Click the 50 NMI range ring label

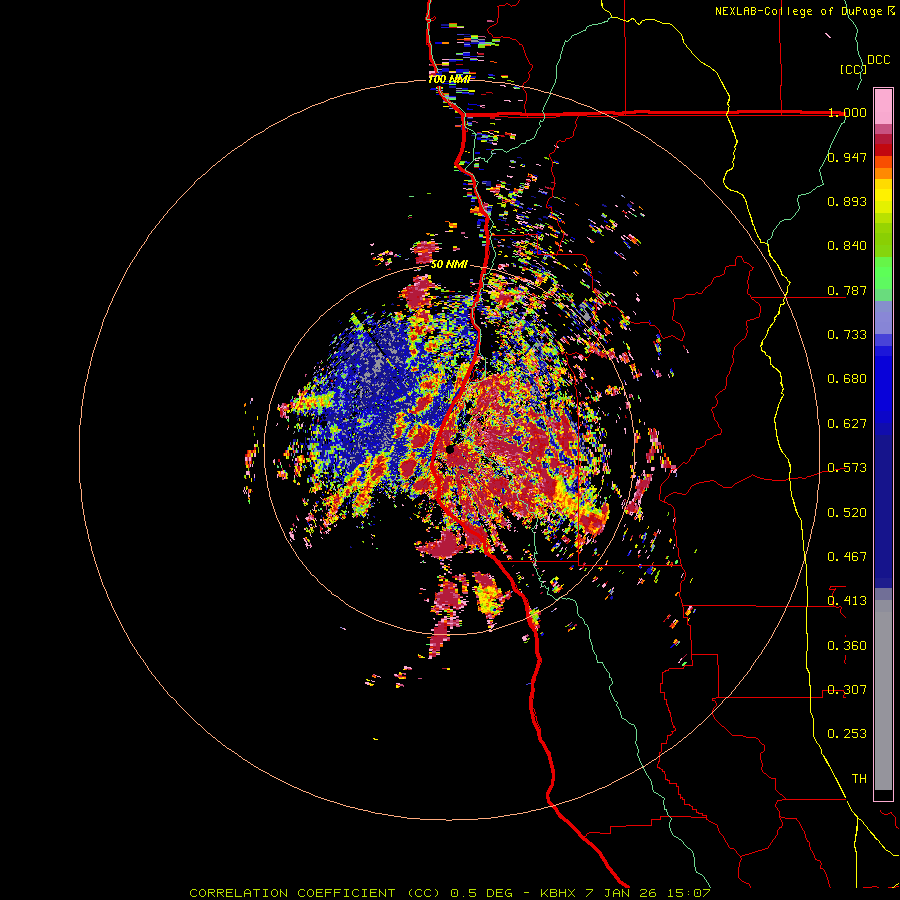click(449, 265)
